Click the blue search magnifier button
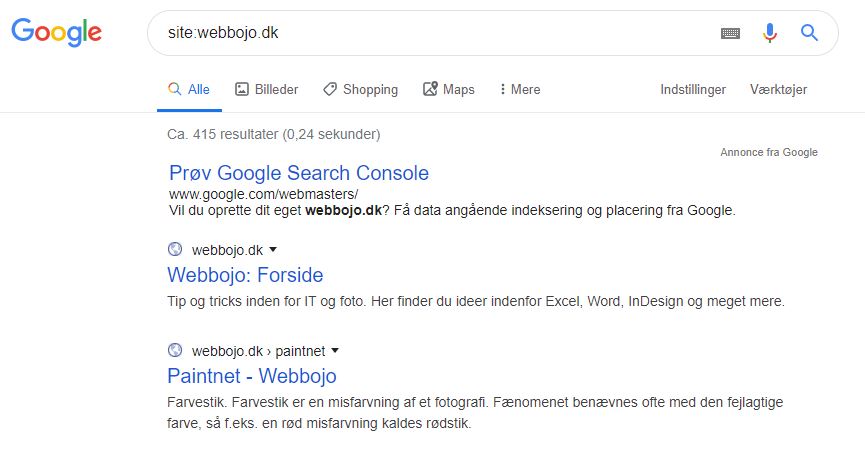Screen dimensions: 865x449 (x=809, y=33)
